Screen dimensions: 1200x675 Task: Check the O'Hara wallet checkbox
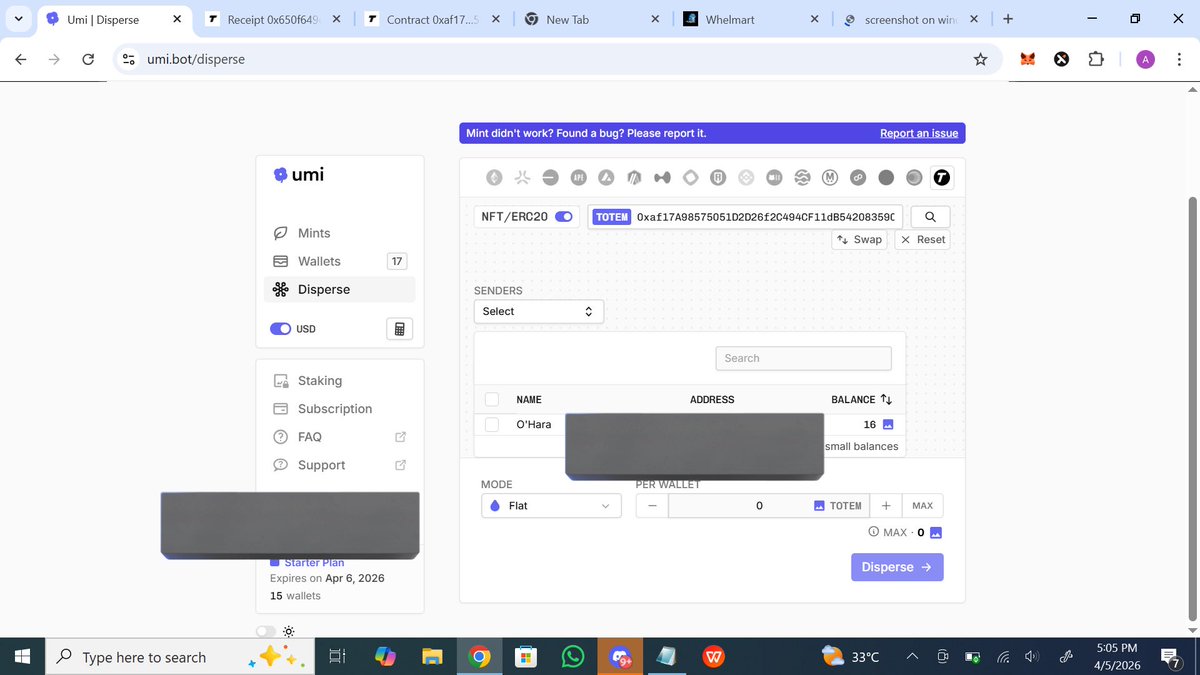(492, 425)
